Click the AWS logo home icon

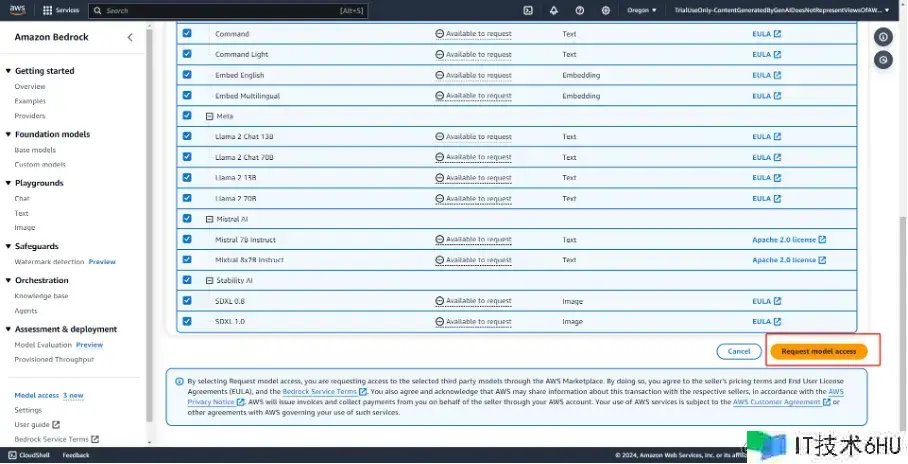tap(19, 10)
